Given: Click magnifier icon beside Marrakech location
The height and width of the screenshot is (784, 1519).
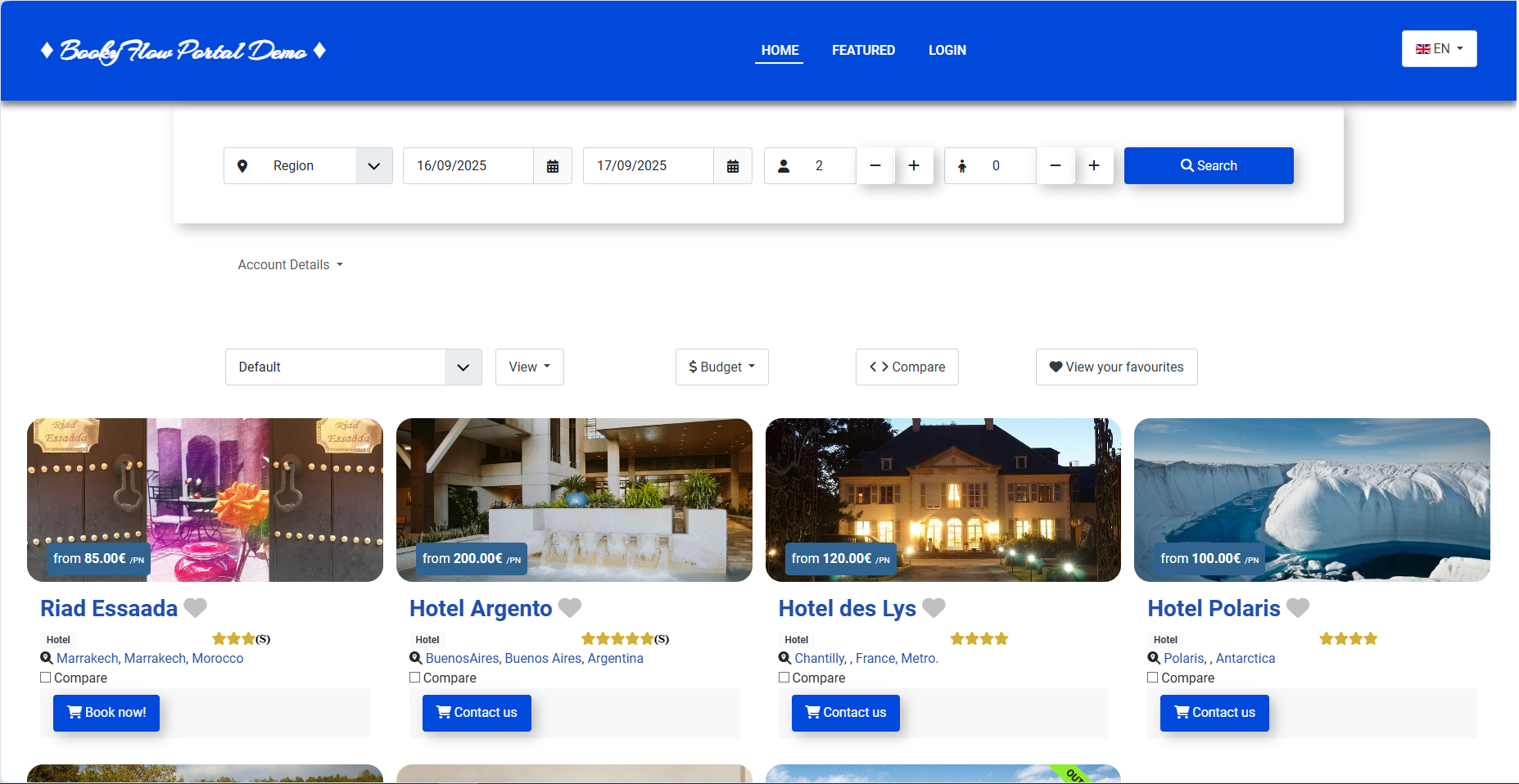Looking at the screenshot, I should (47, 658).
